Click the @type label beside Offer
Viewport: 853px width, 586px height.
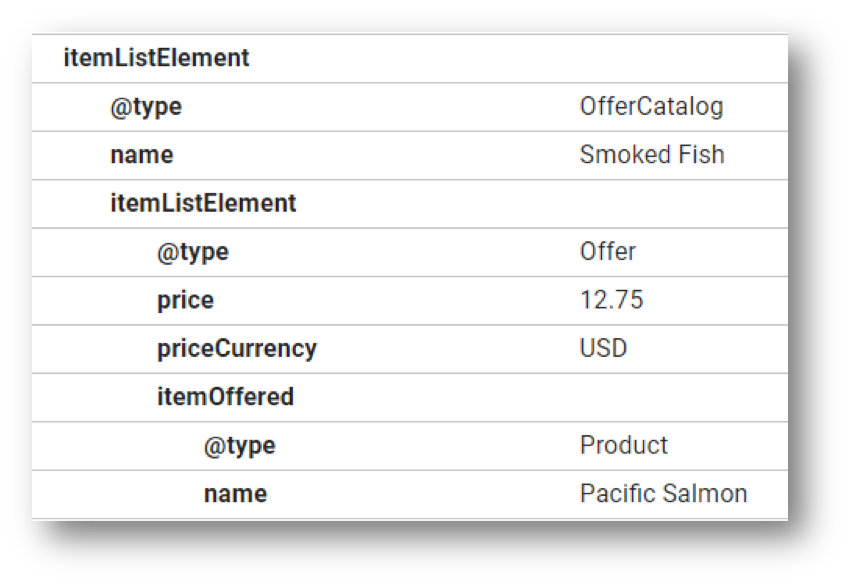(193, 252)
